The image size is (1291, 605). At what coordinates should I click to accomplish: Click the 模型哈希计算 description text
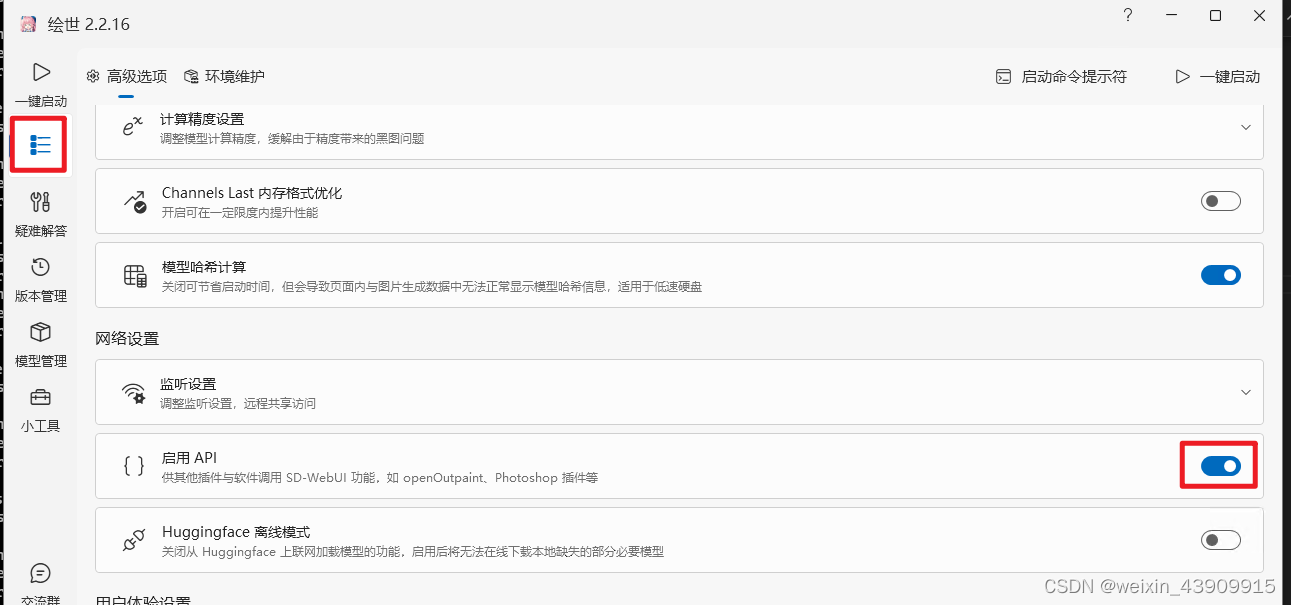(x=432, y=287)
